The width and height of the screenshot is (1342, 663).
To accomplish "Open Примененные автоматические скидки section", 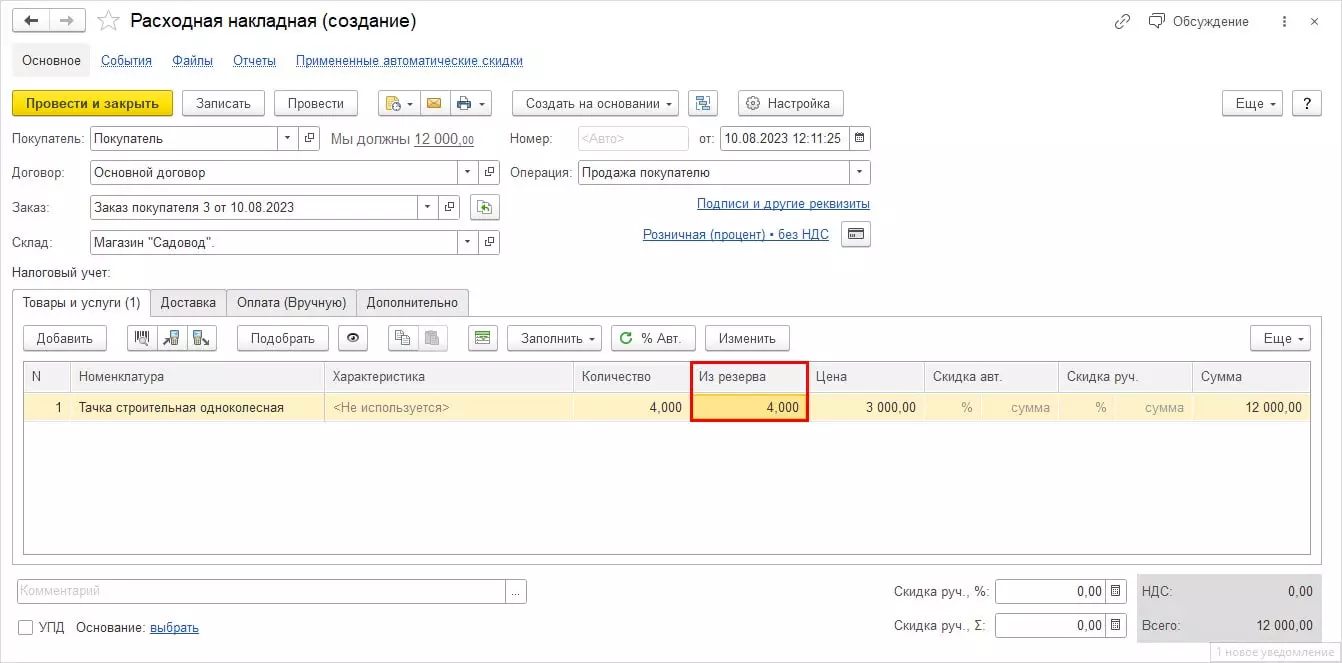I will click(409, 60).
